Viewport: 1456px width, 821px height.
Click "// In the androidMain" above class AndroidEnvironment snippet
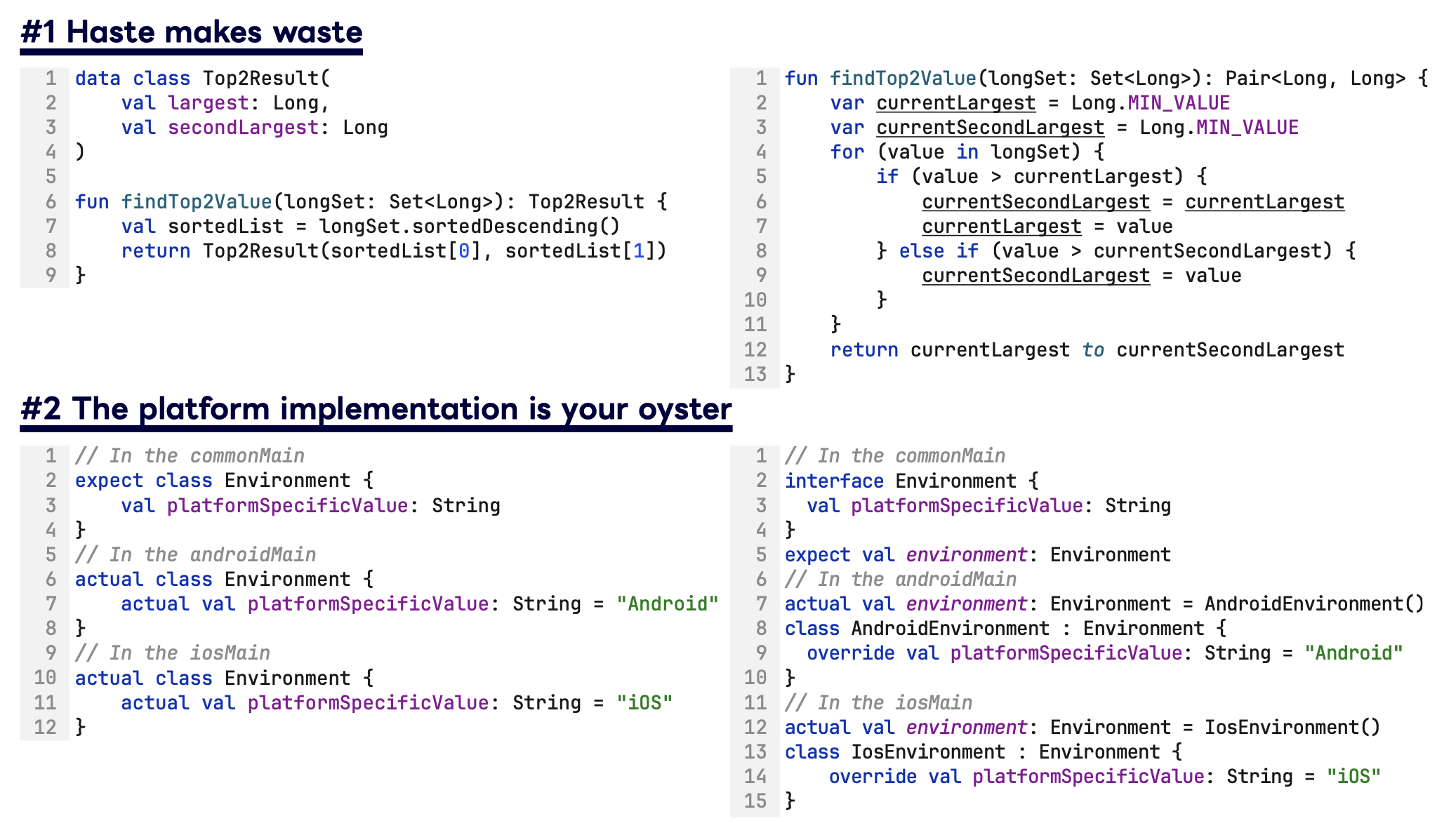click(901, 580)
